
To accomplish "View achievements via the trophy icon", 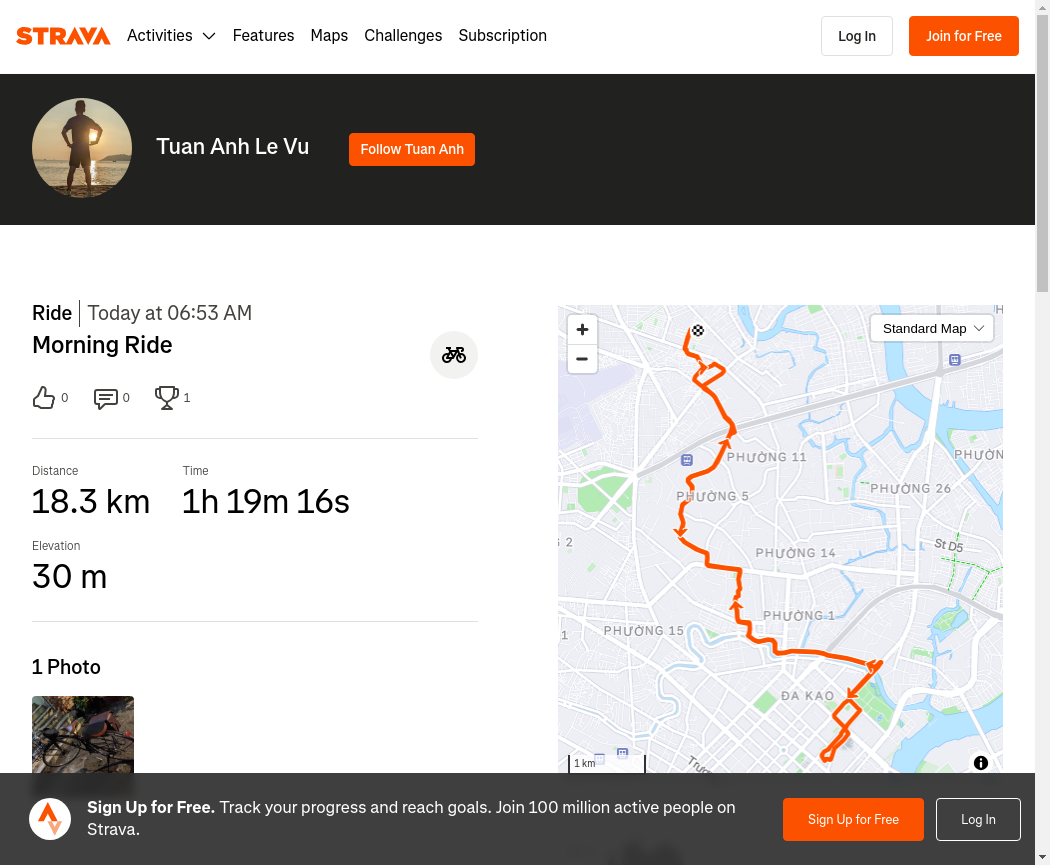I will (x=167, y=398).
